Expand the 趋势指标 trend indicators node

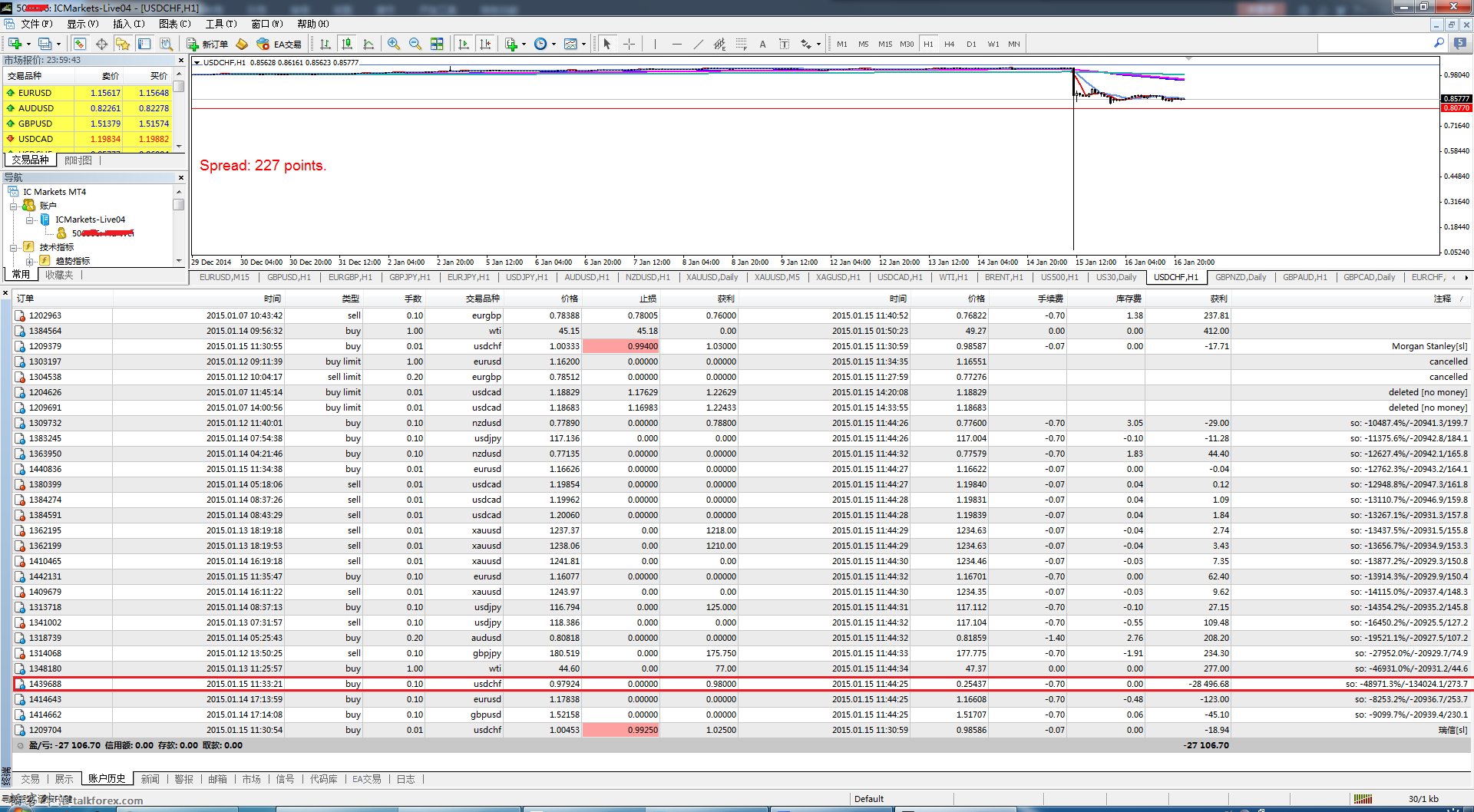(29, 261)
